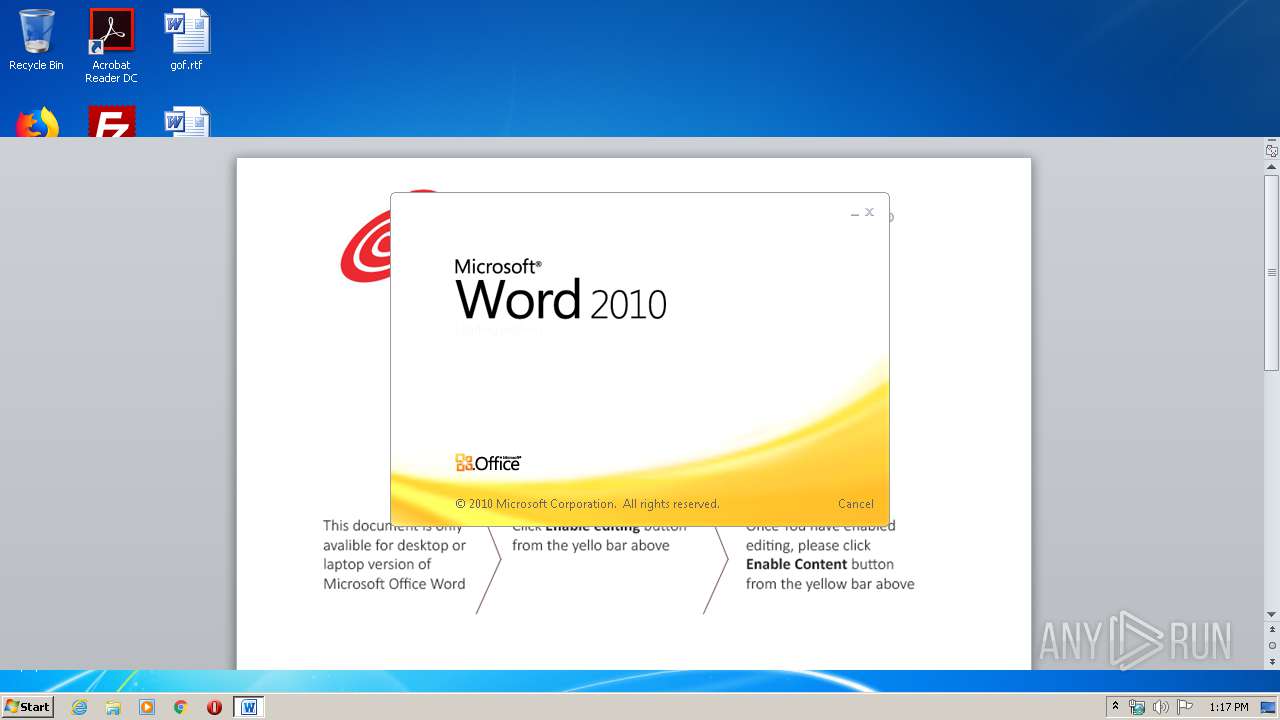1280x720 pixels.
Task: Click 'laptop version of' text in document
Action: tap(377, 564)
